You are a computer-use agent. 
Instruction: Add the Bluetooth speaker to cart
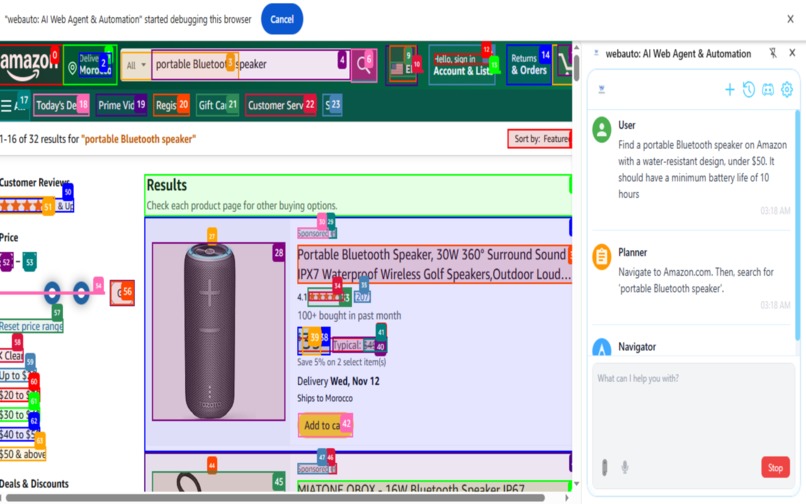coord(325,425)
